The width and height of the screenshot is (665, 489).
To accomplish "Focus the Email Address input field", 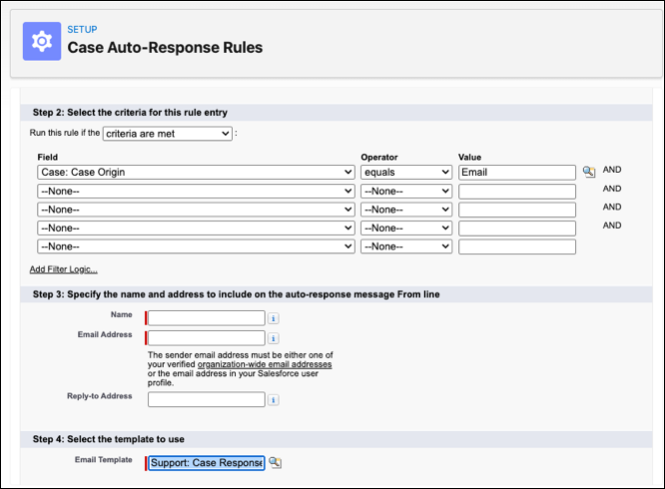I will 207,338.
